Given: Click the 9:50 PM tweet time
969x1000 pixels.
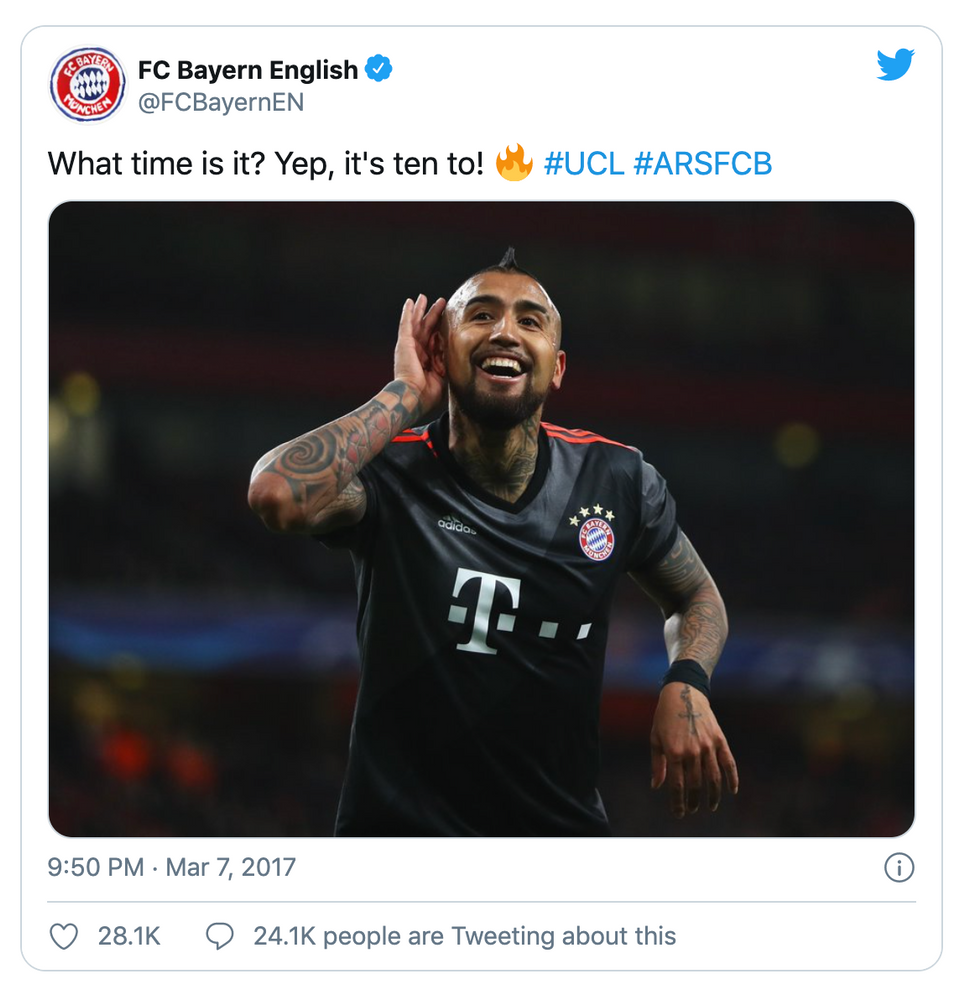Looking at the screenshot, I should point(96,866).
